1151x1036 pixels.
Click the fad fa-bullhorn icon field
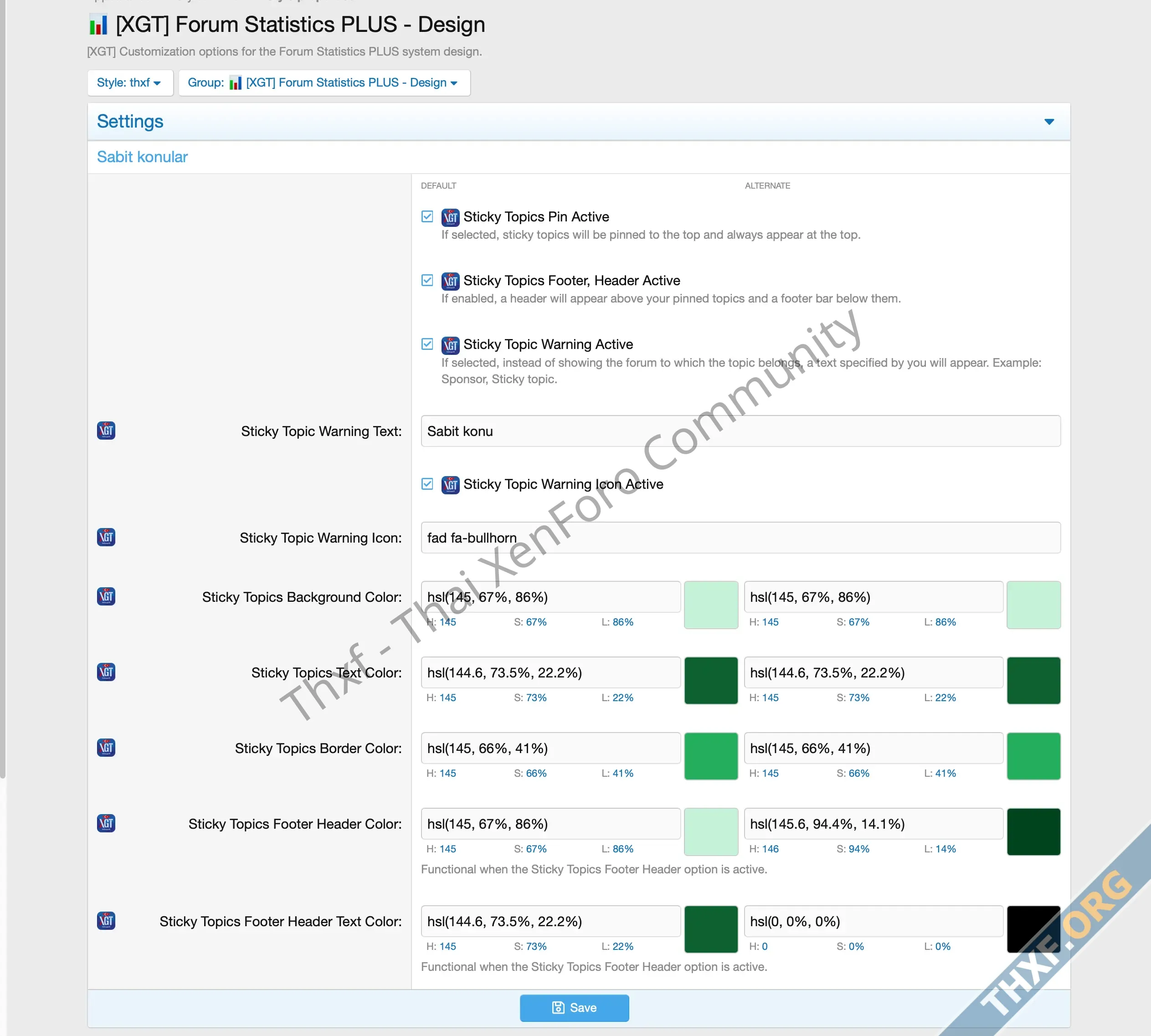(x=740, y=537)
